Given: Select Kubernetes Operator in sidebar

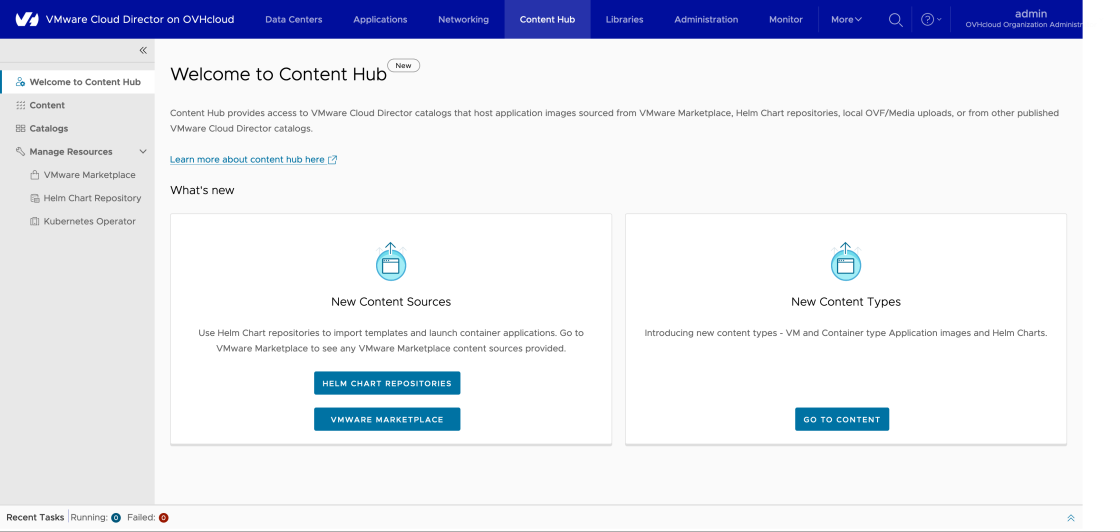Looking at the screenshot, I should click(x=89, y=221).
